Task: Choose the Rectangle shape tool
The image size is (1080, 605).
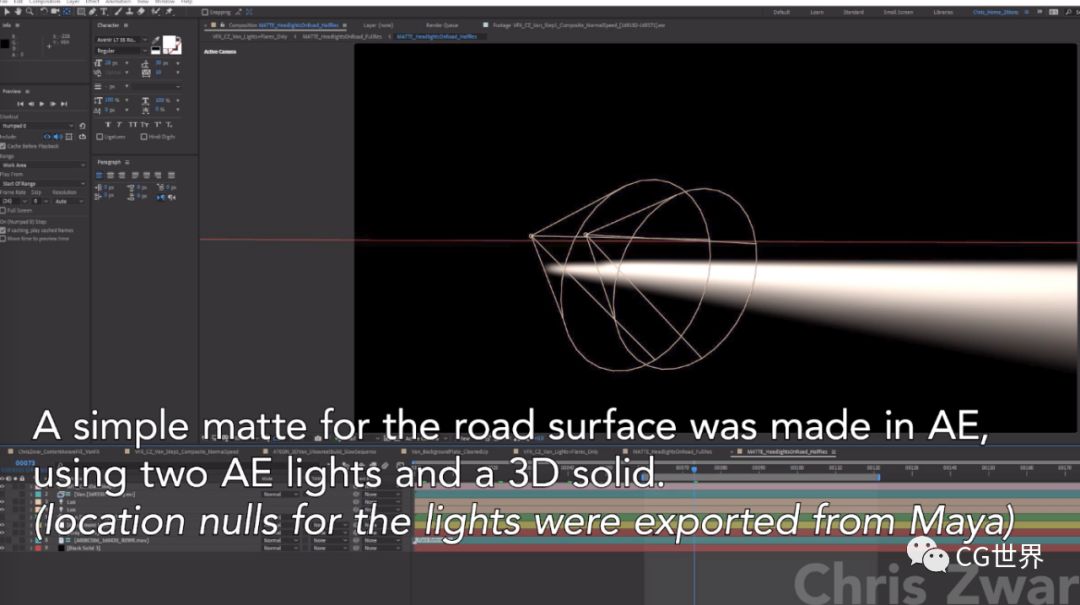Action: coord(79,12)
